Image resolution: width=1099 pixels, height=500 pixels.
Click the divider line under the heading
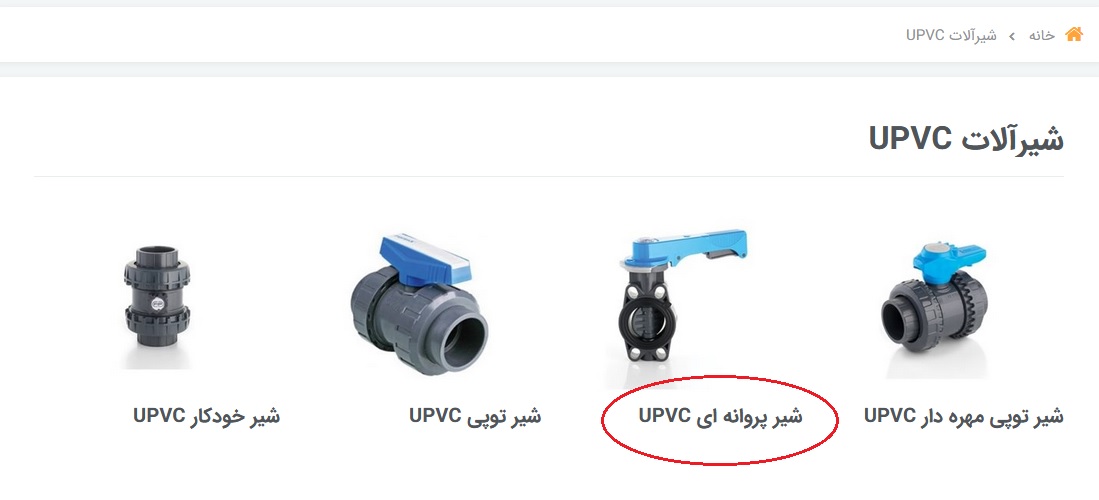[x=549, y=177]
